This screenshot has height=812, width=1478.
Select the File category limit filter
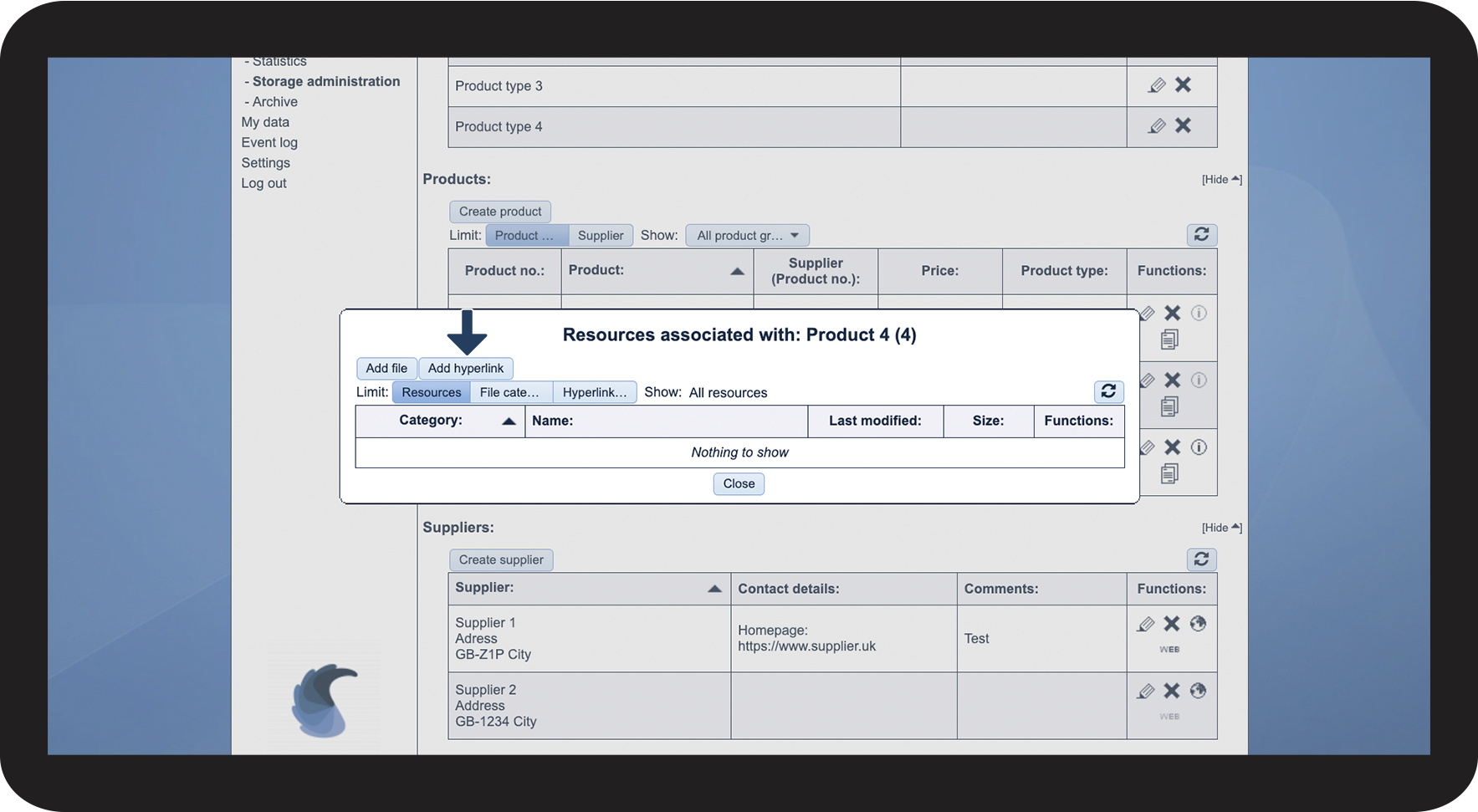point(510,392)
